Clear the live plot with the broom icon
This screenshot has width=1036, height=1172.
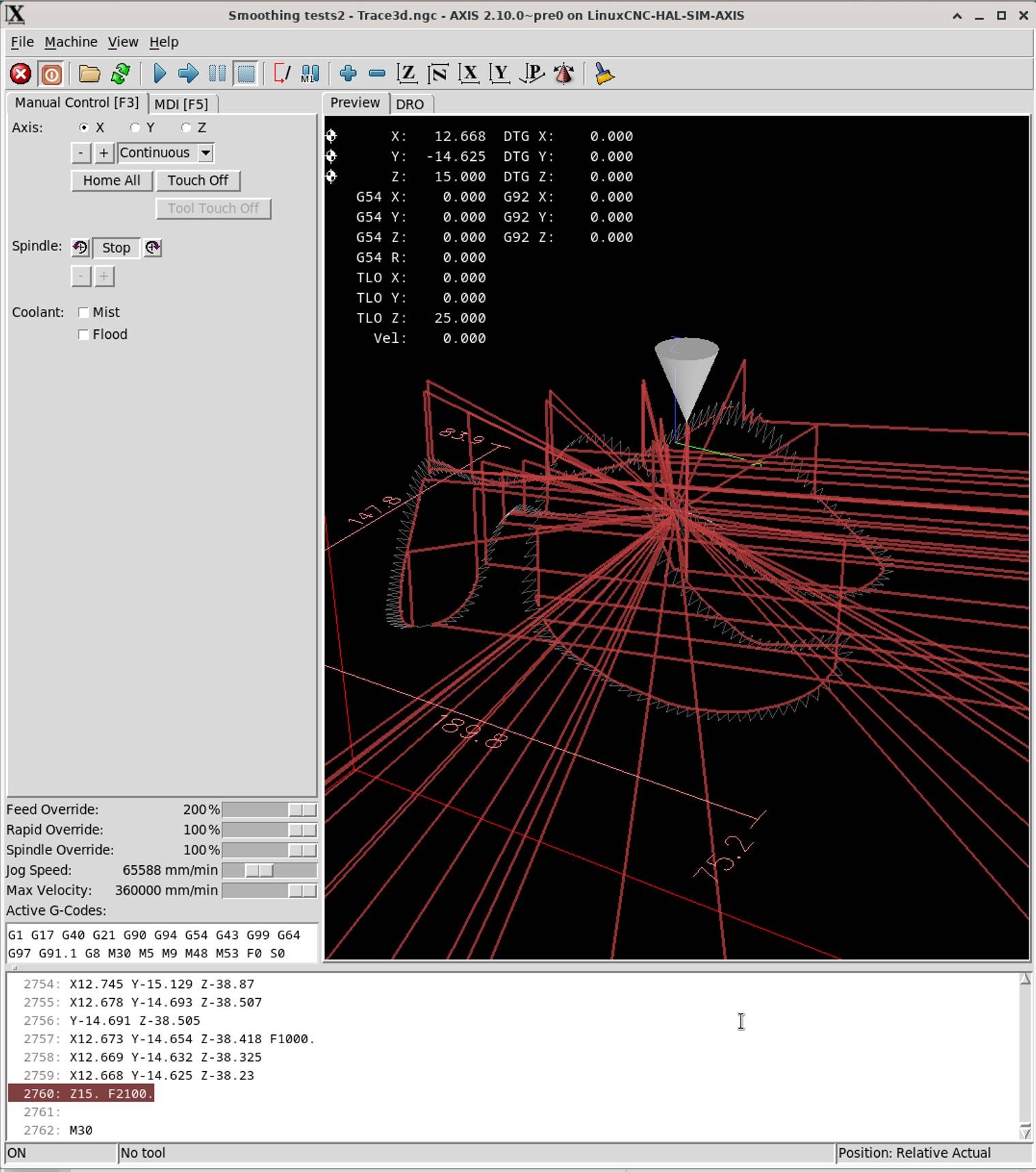pos(604,74)
